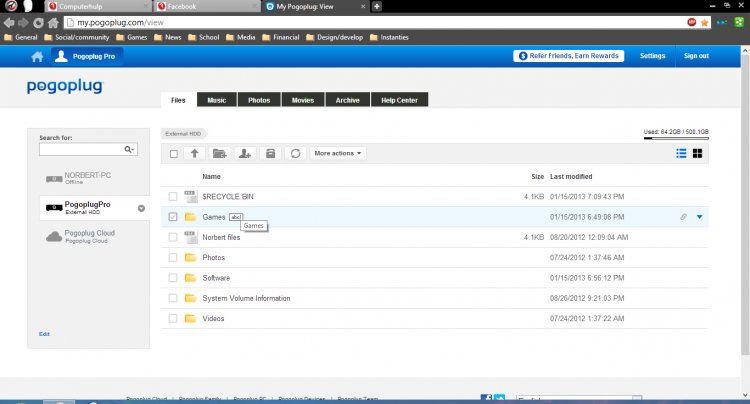Image resolution: width=750 pixels, height=404 pixels.
Task: Check the Norbert files checkbox
Action: [173, 237]
